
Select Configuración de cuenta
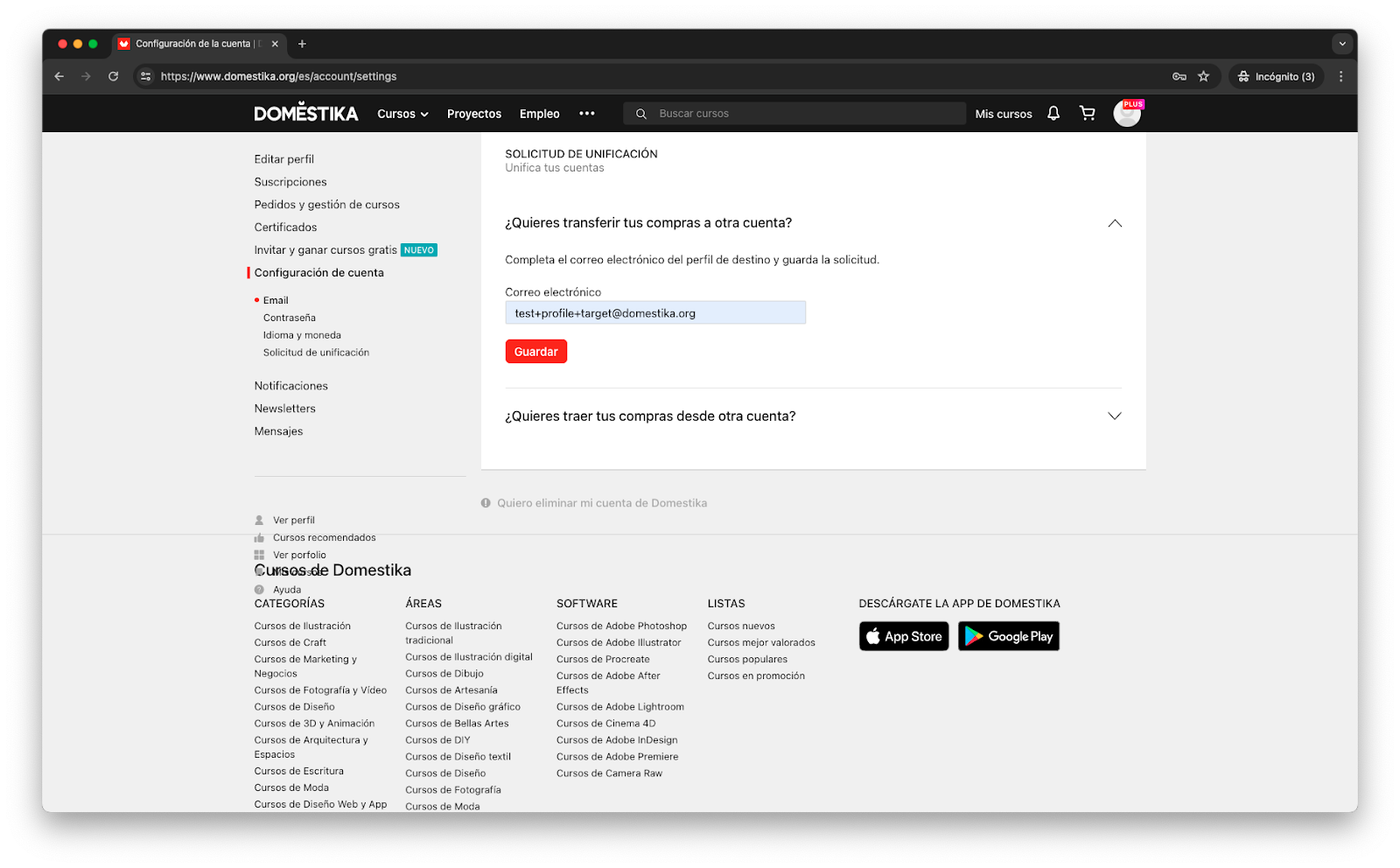click(319, 273)
